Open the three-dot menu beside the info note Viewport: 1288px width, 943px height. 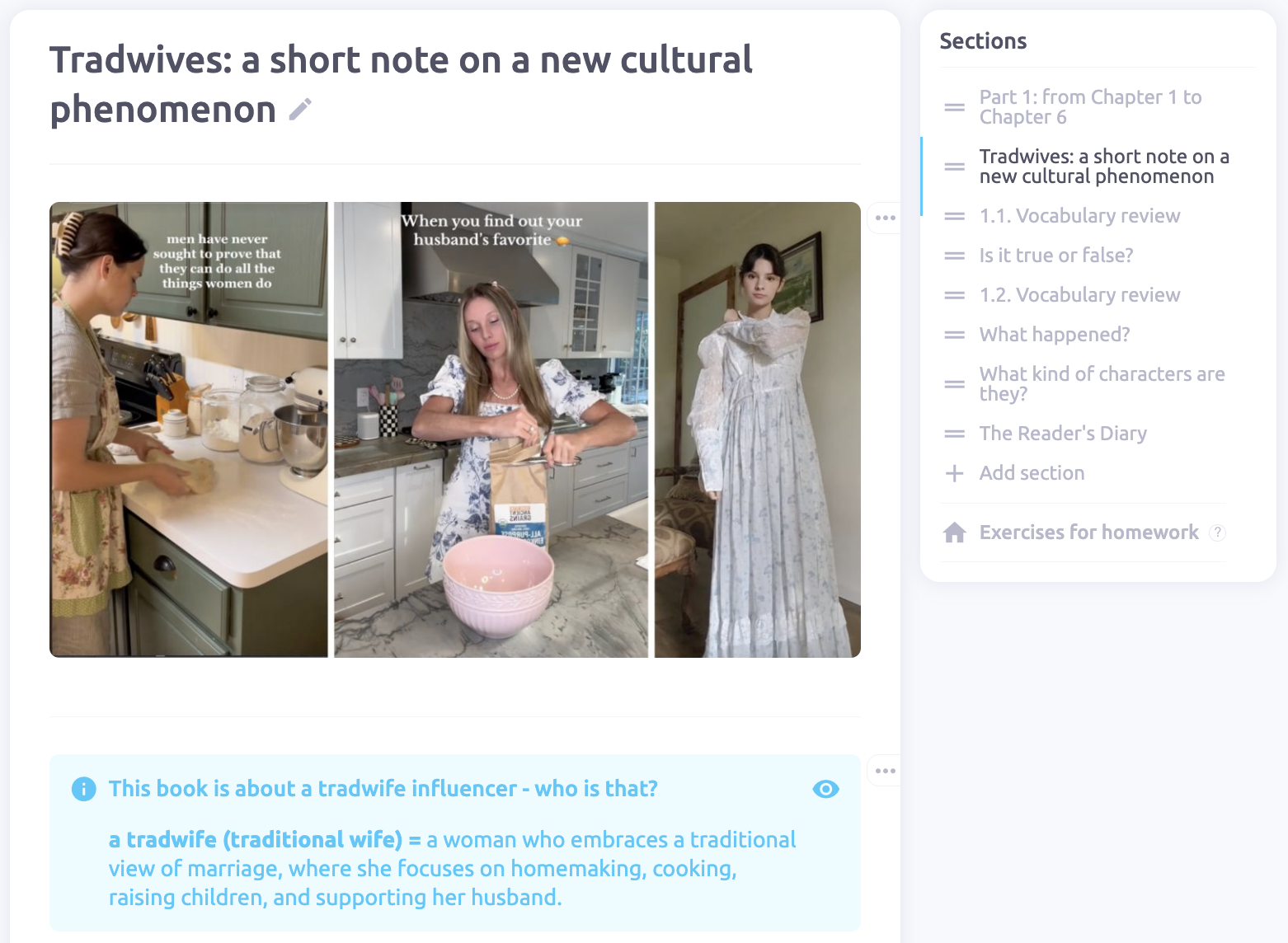(x=886, y=771)
